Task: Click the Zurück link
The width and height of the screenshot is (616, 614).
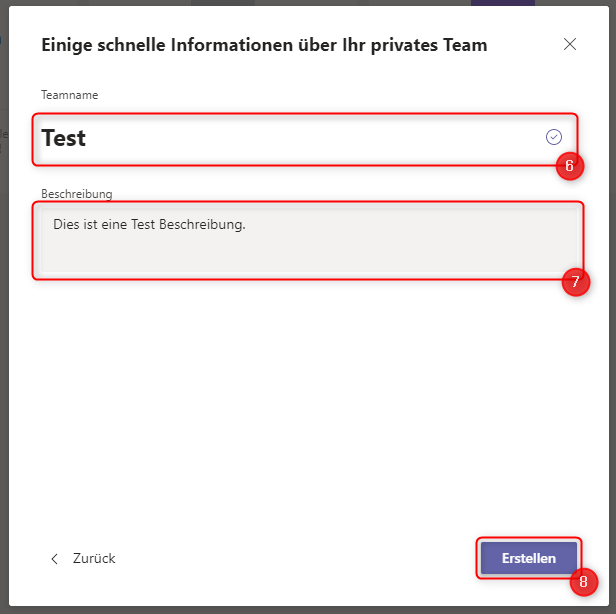Action: coord(94,559)
